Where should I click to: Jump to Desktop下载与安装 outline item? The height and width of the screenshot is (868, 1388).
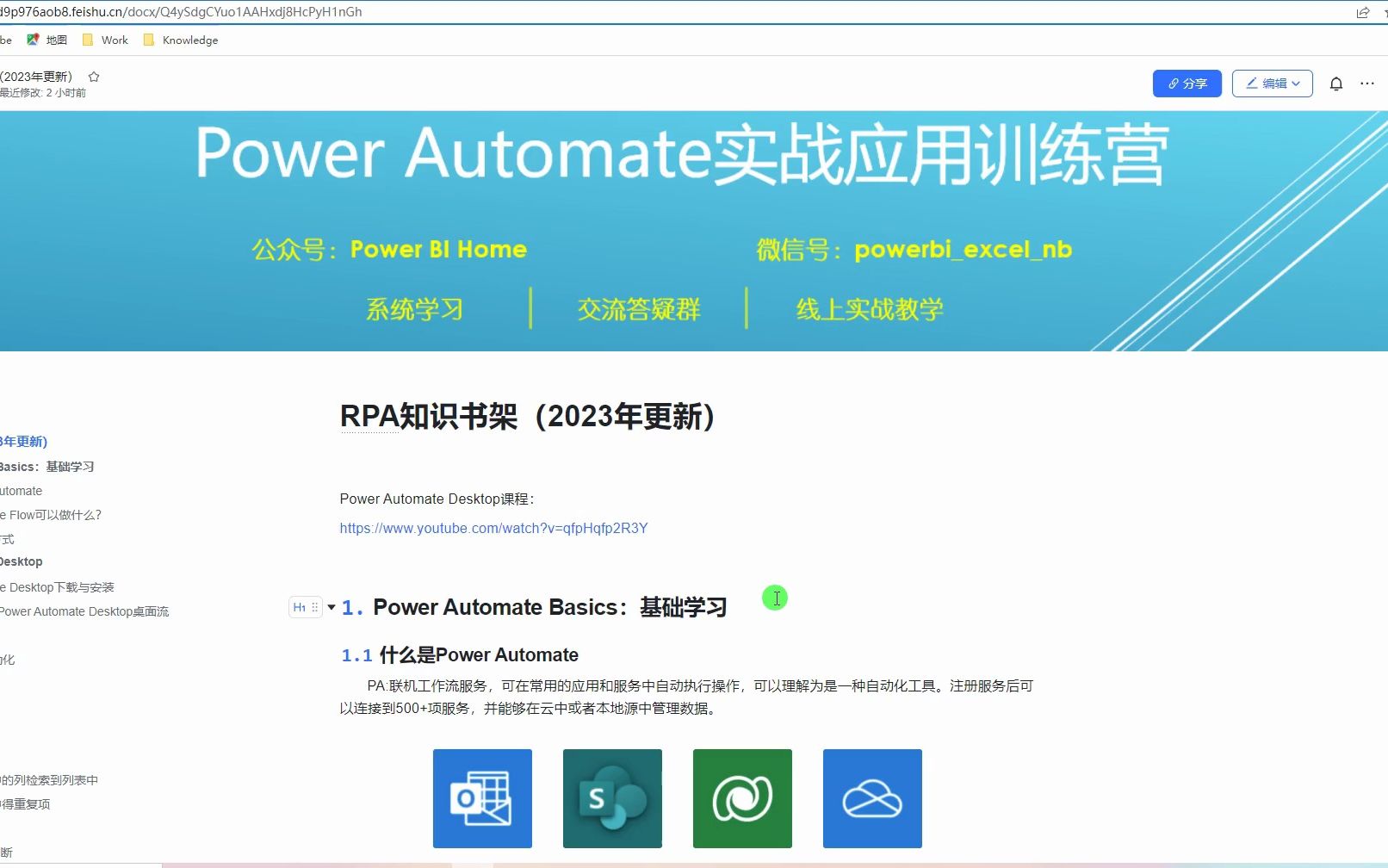(57, 587)
